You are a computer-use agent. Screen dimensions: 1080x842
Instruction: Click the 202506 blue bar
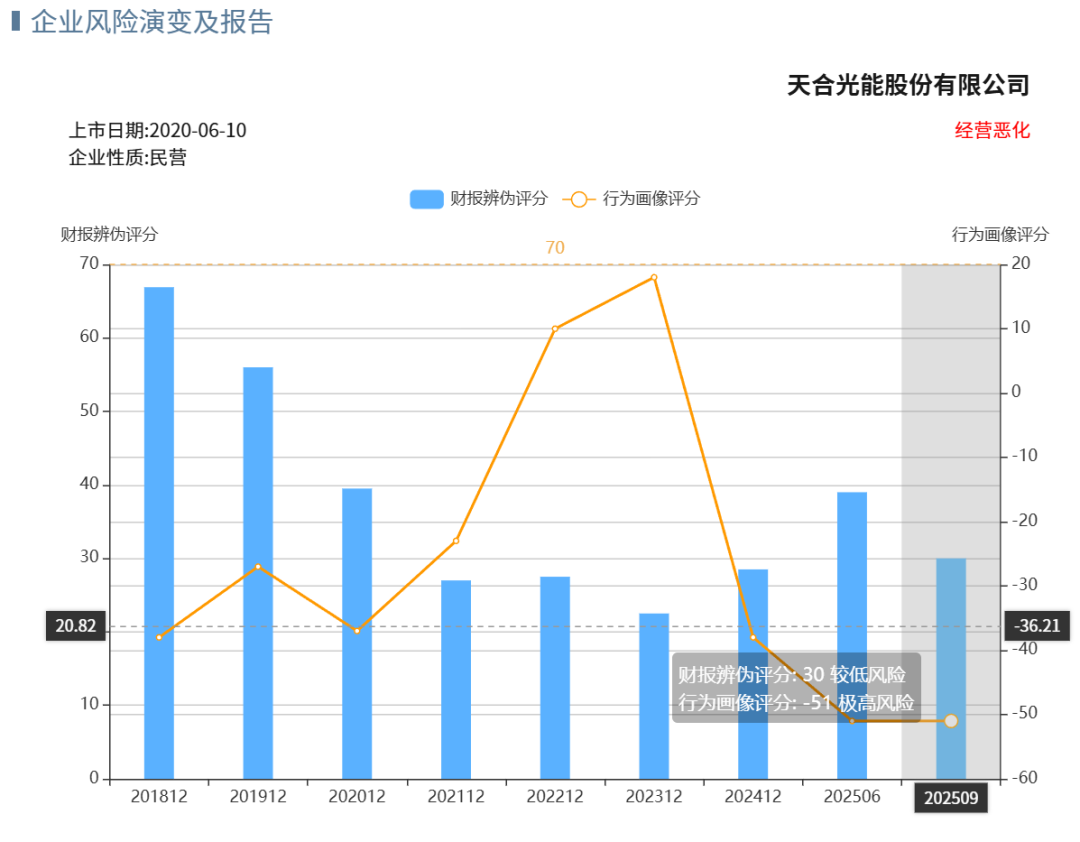click(x=852, y=635)
